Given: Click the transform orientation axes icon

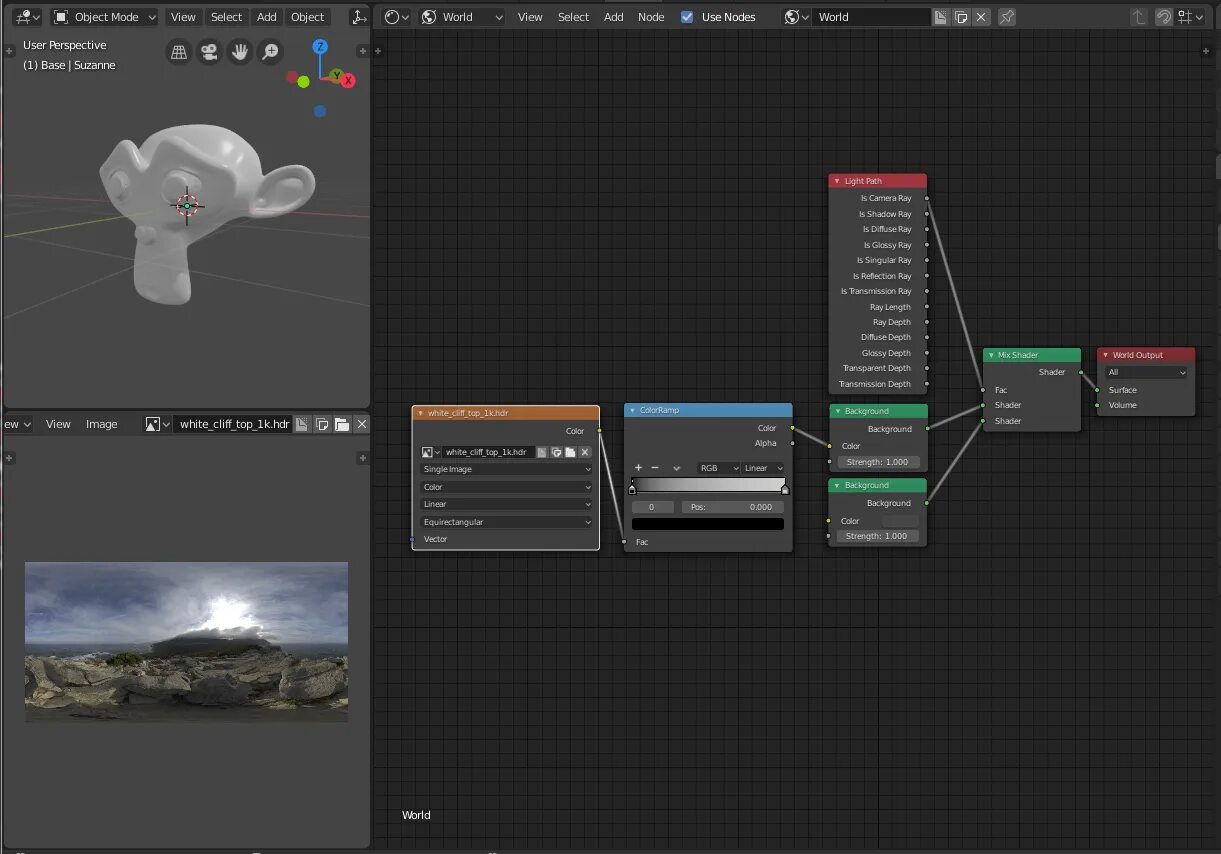Looking at the screenshot, I should (359, 17).
